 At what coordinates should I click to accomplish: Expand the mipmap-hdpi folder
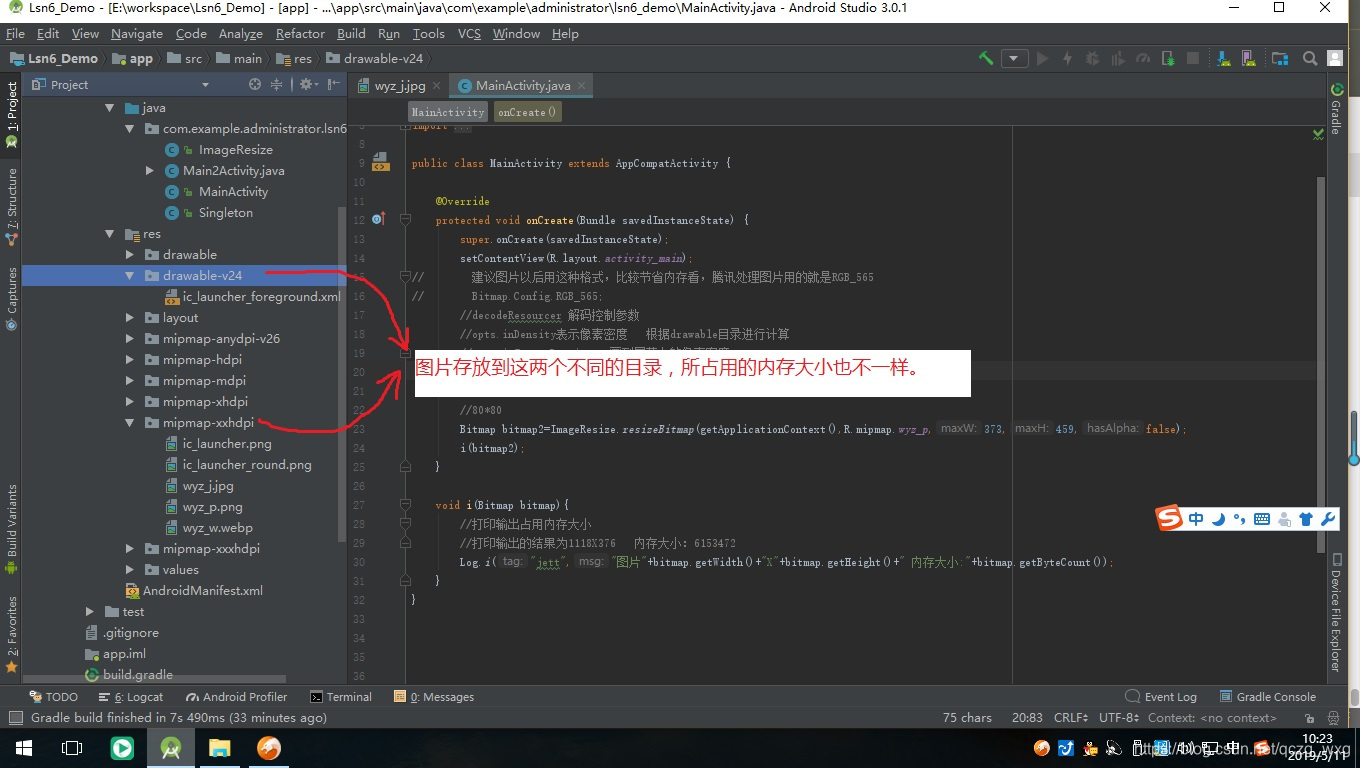pos(130,360)
